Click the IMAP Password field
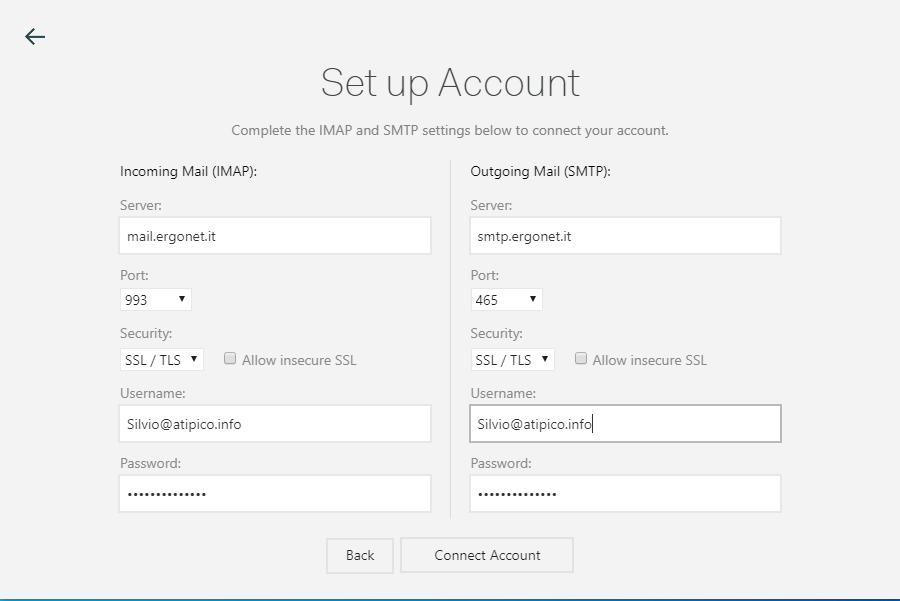Viewport: 900px width, 601px height. pos(275,493)
